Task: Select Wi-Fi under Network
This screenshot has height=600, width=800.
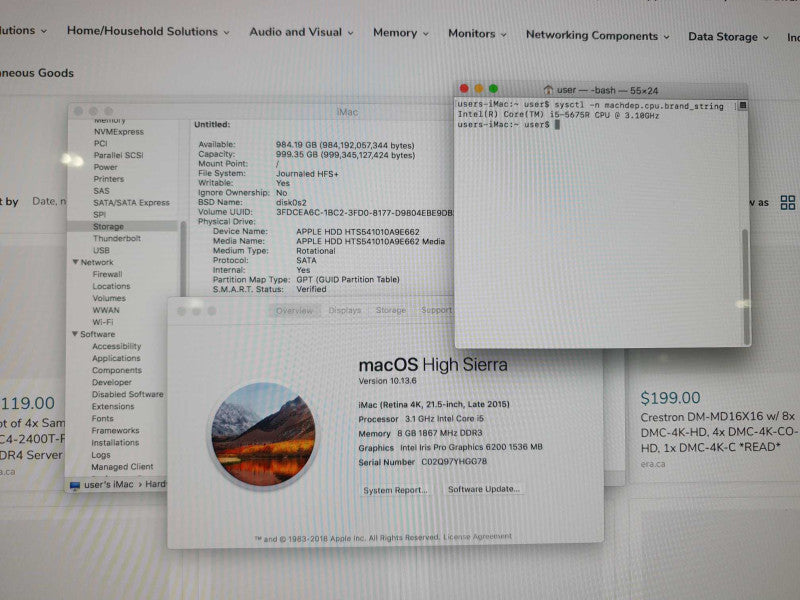Action: click(x=103, y=322)
